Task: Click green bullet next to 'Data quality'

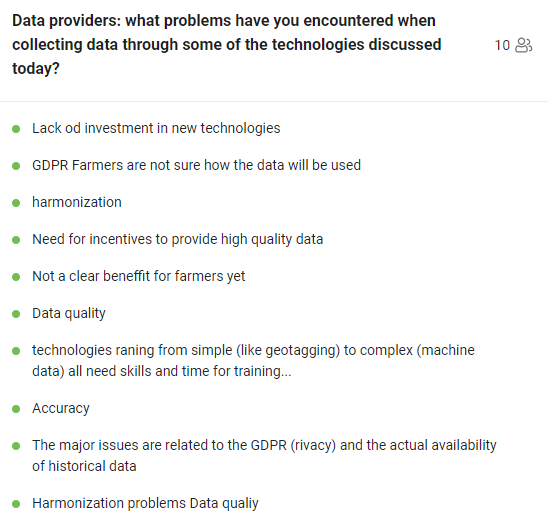Action: pos(16,314)
